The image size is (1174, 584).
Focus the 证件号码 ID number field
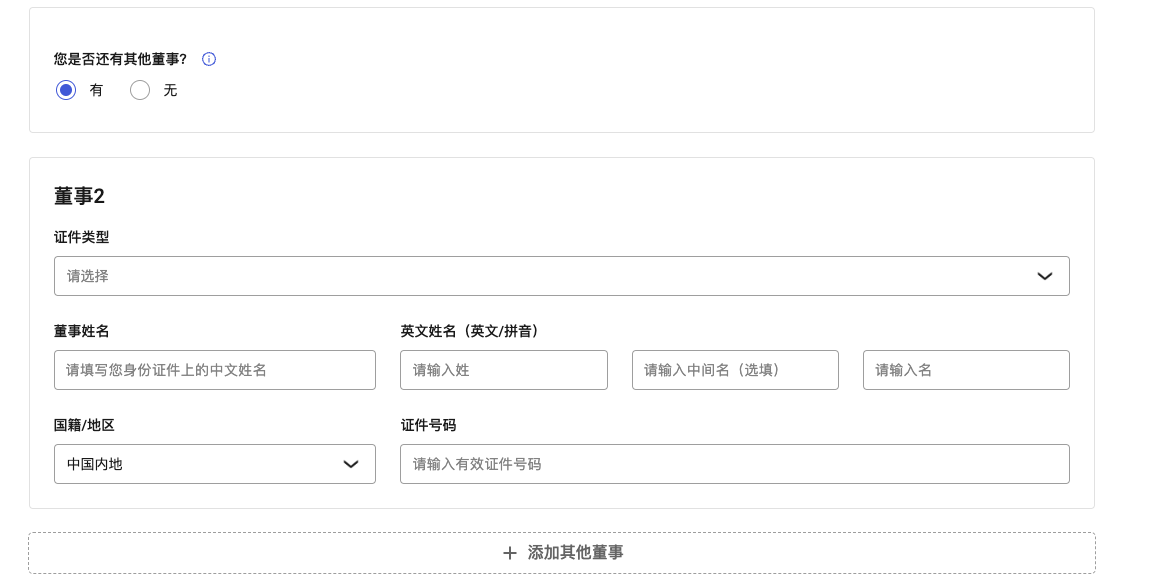(x=734, y=464)
